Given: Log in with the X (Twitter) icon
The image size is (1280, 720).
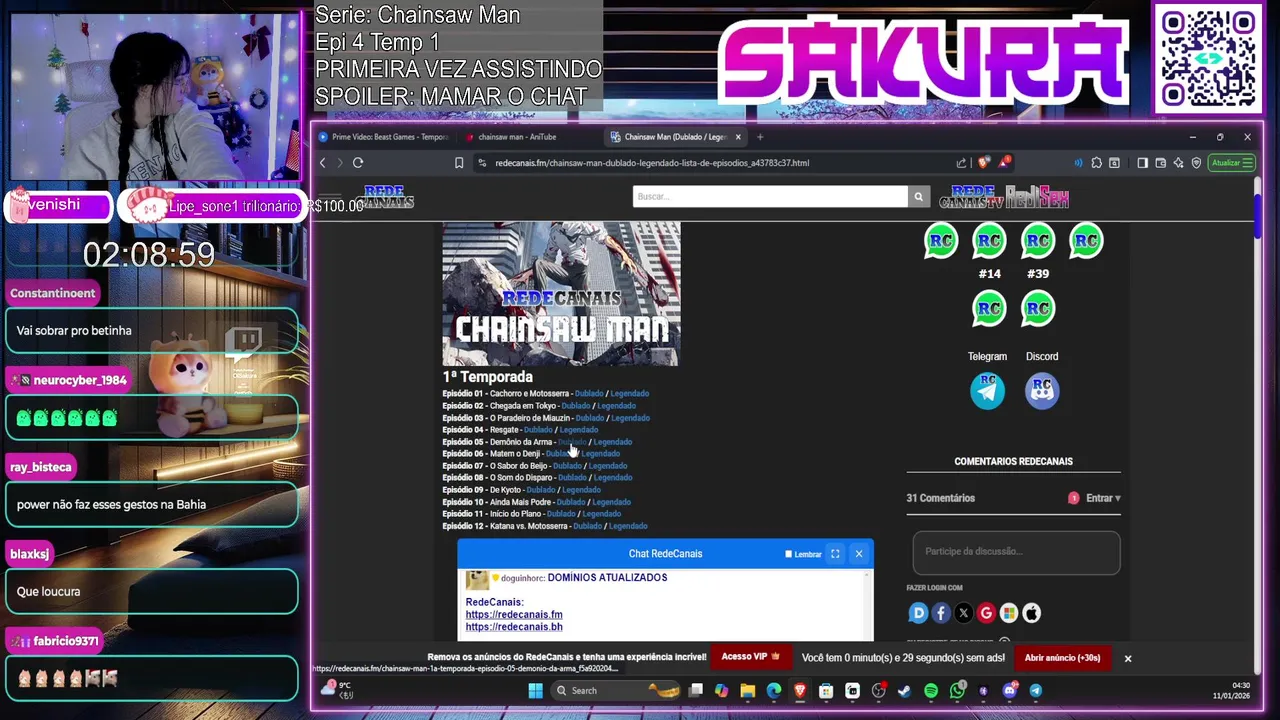Looking at the screenshot, I should pyautogui.click(x=963, y=613).
